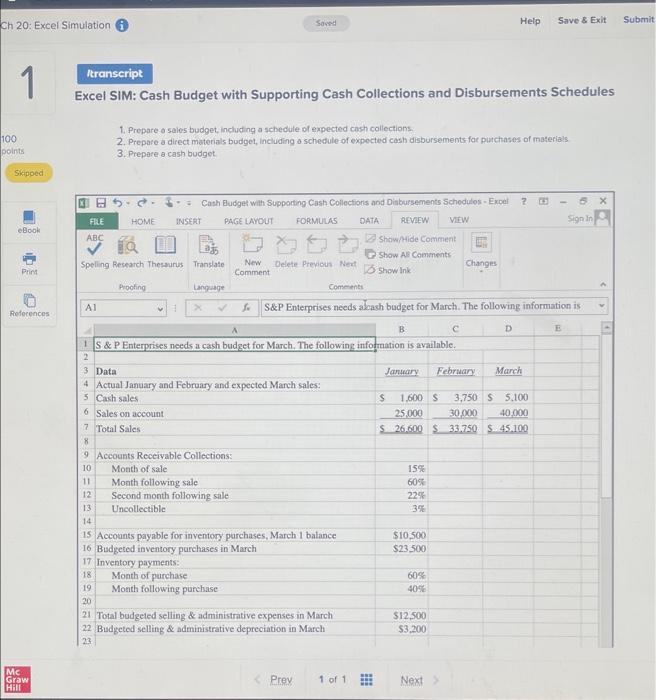Select the REVIEW ribbon tab
The image size is (656, 700).
click(414, 220)
